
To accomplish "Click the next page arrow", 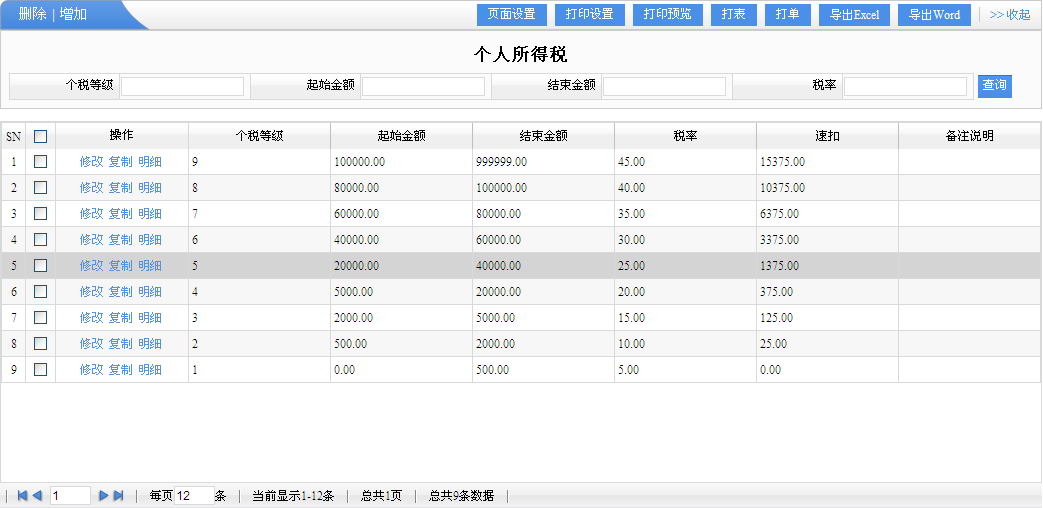I will point(103,496).
